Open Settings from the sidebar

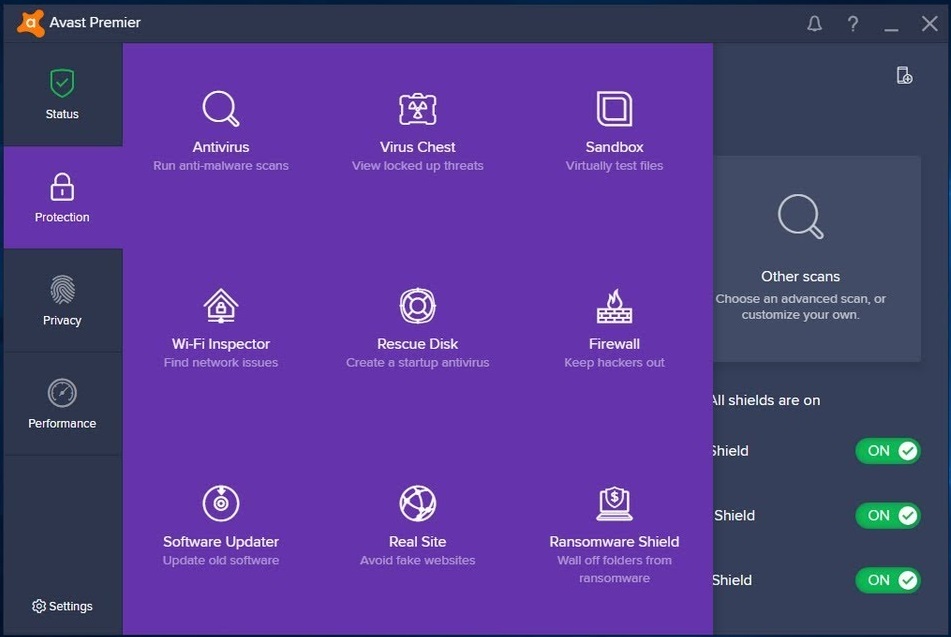(x=62, y=606)
